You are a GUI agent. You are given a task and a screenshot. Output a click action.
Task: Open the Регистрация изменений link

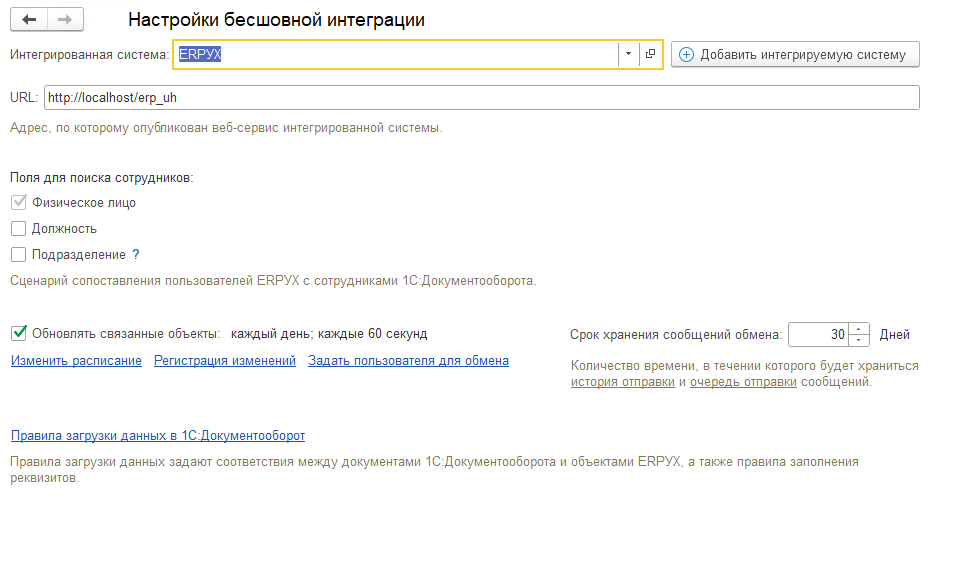coord(225,361)
